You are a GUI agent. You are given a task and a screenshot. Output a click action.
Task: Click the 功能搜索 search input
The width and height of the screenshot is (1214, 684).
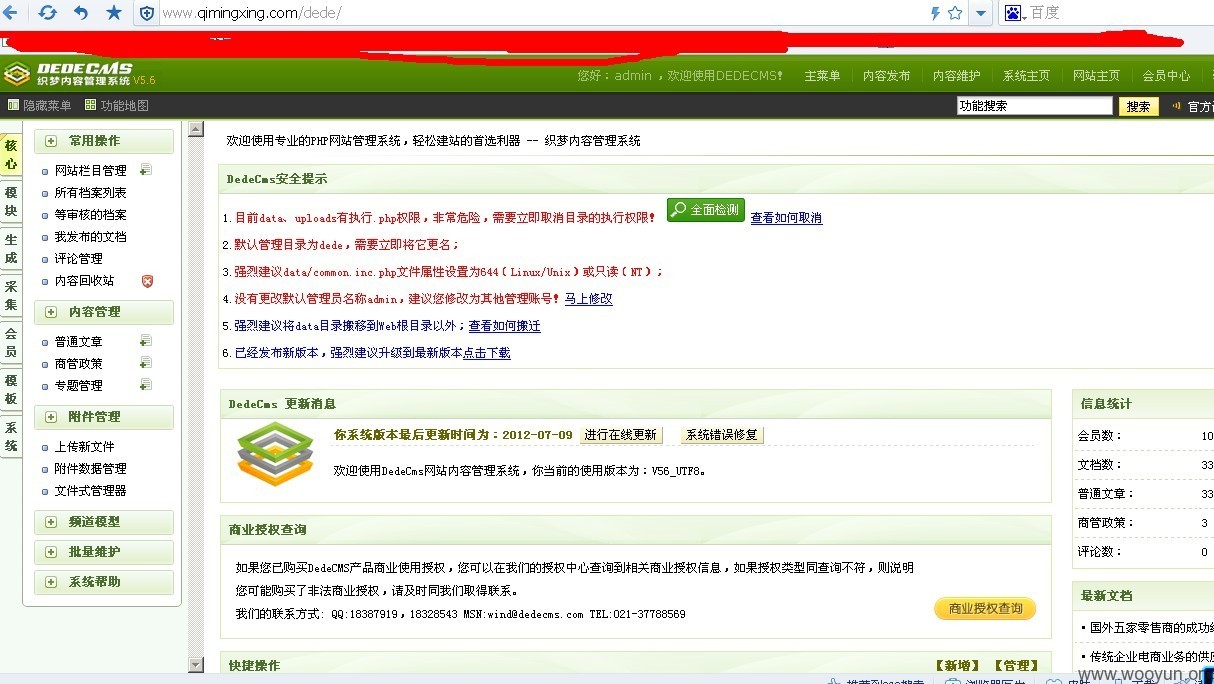click(1034, 106)
